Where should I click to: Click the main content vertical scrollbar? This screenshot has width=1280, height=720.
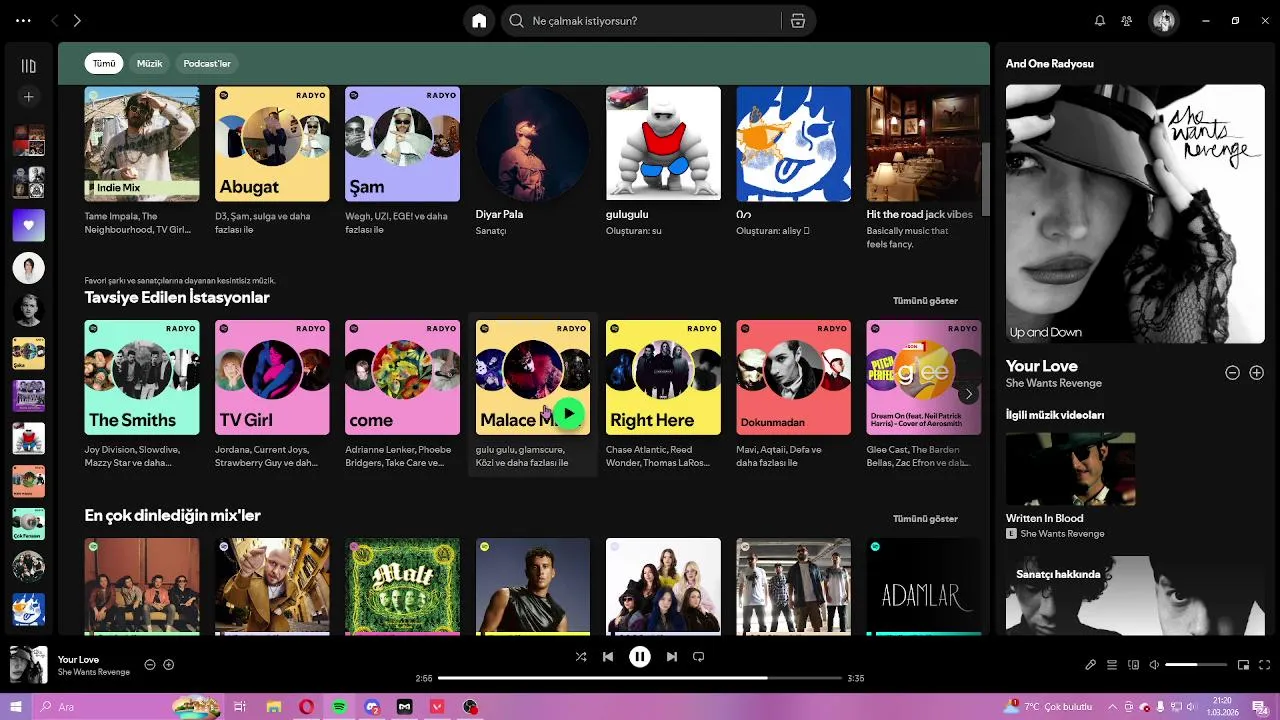(986, 178)
